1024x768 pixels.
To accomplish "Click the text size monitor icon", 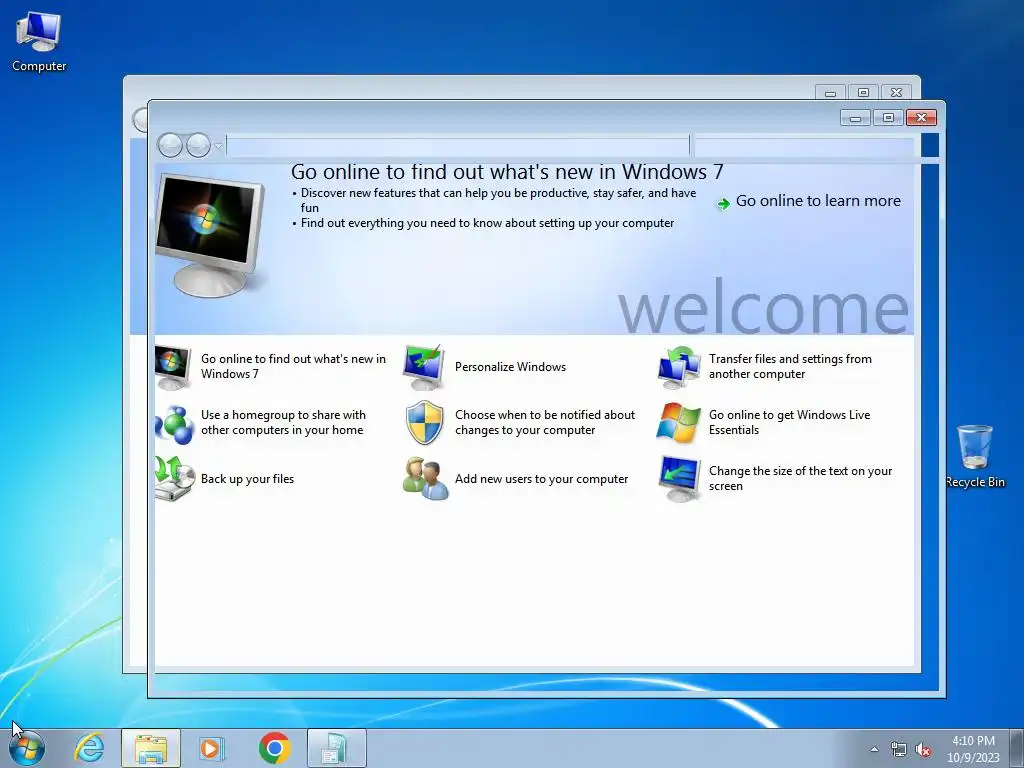I will pyautogui.click(x=679, y=479).
